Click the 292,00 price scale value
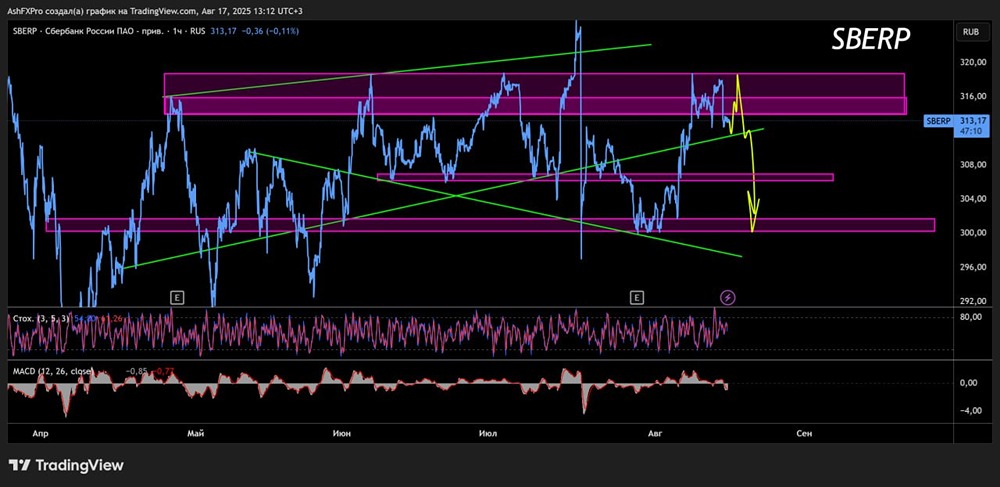Image resolution: width=1000 pixels, height=487 pixels. tap(973, 301)
